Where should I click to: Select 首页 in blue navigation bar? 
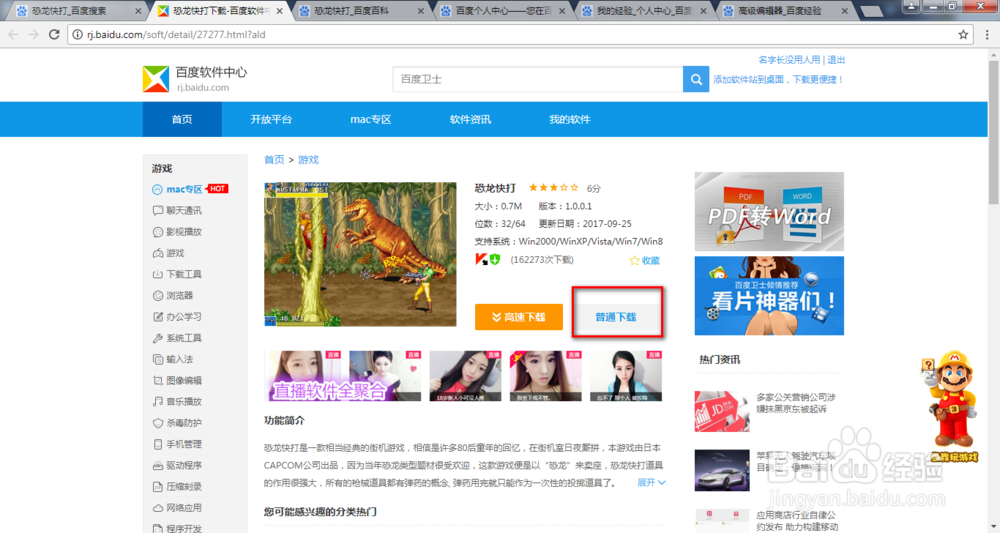click(182, 119)
